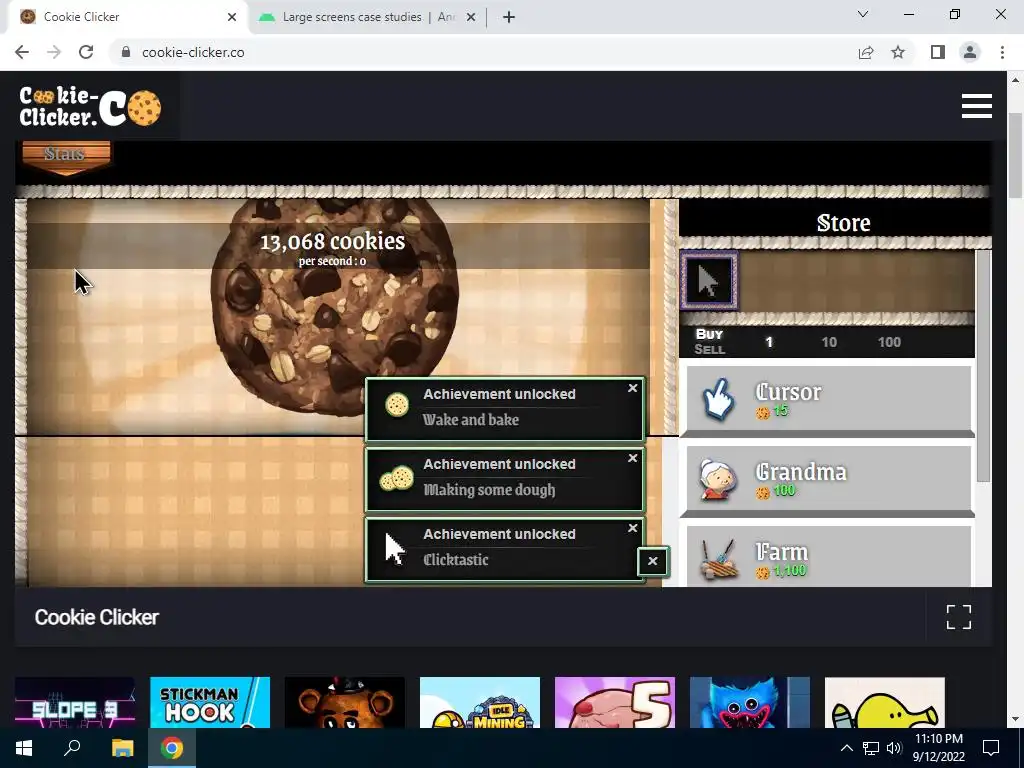1024x768 pixels.
Task: Open File Explorer from the taskbar
Action: [122, 748]
